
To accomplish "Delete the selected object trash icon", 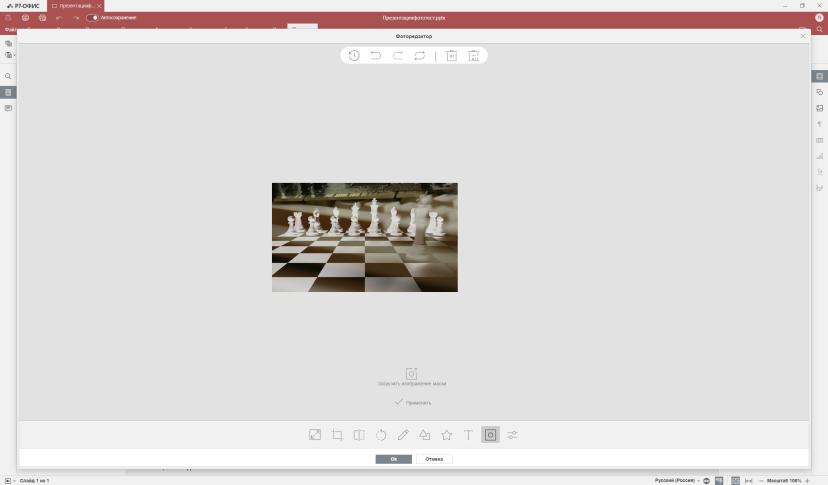I will click(x=451, y=56).
